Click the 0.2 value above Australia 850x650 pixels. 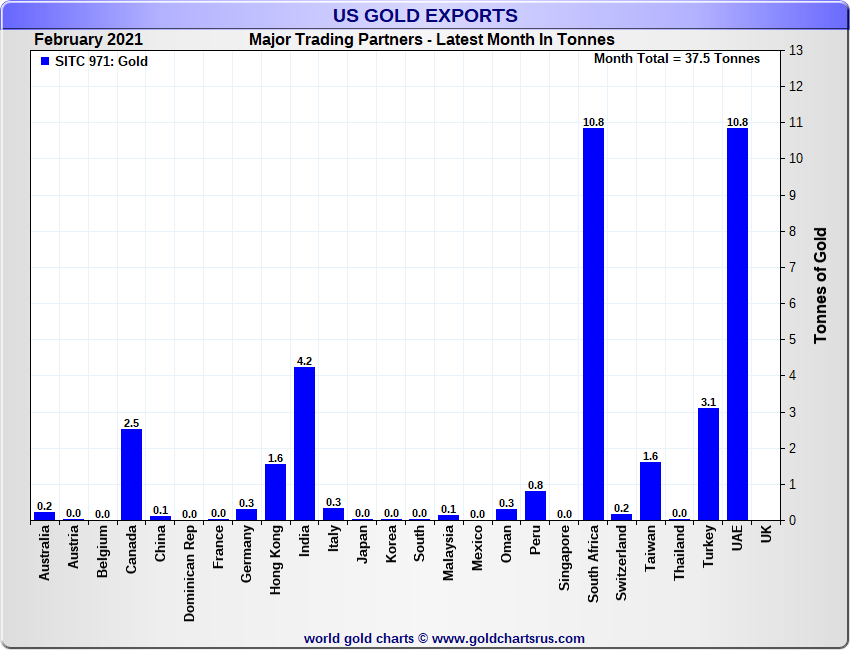coord(44,506)
